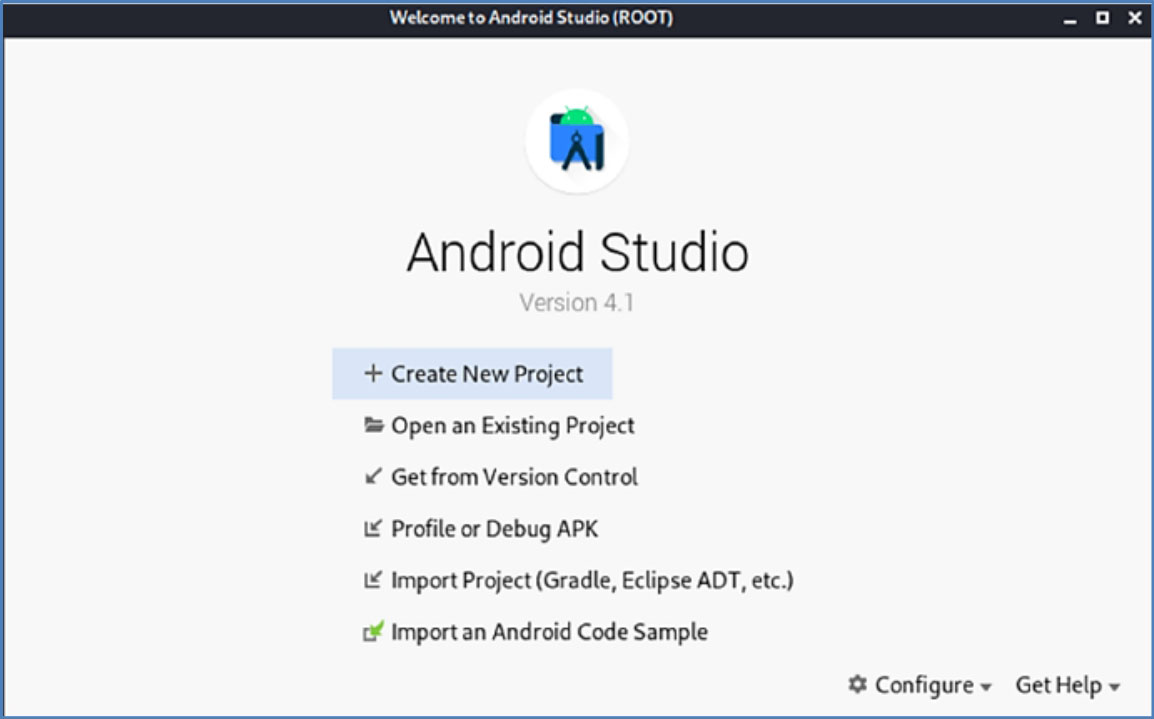1154x719 pixels.
Task: Select Get from Version Control
Action: (x=500, y=477)
